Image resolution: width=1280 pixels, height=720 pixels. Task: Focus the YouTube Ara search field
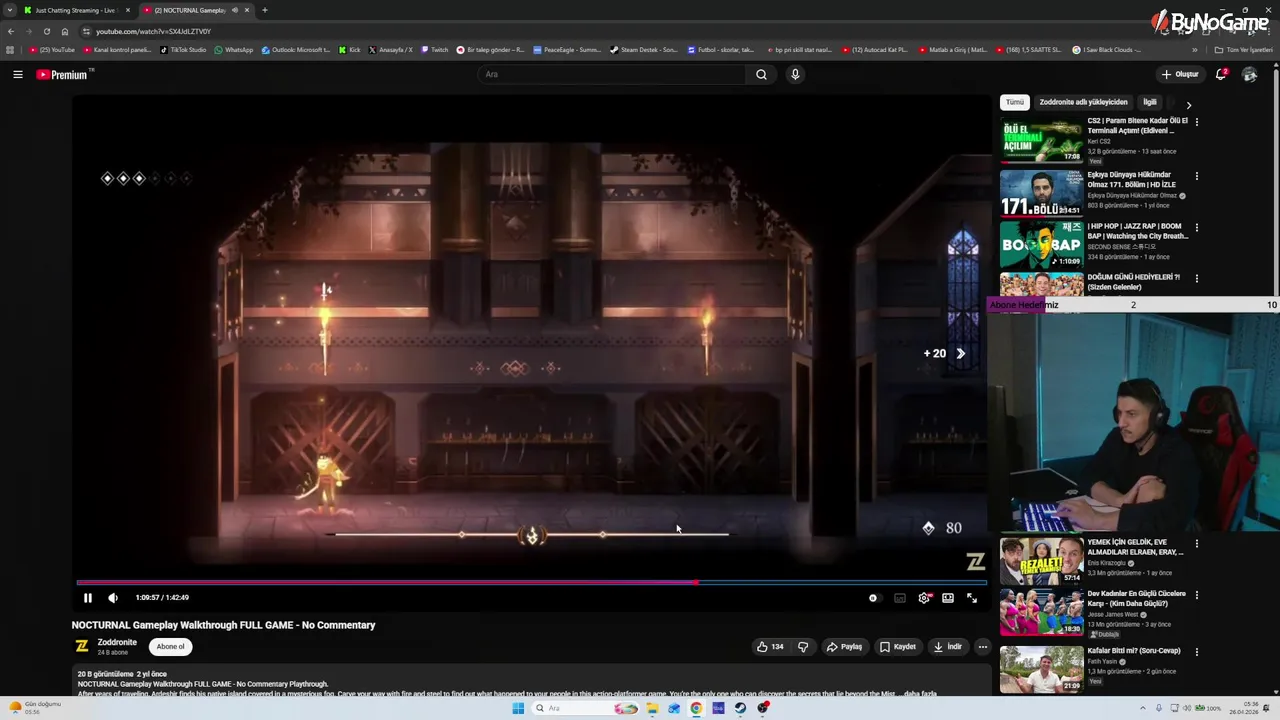coord(612,74)
